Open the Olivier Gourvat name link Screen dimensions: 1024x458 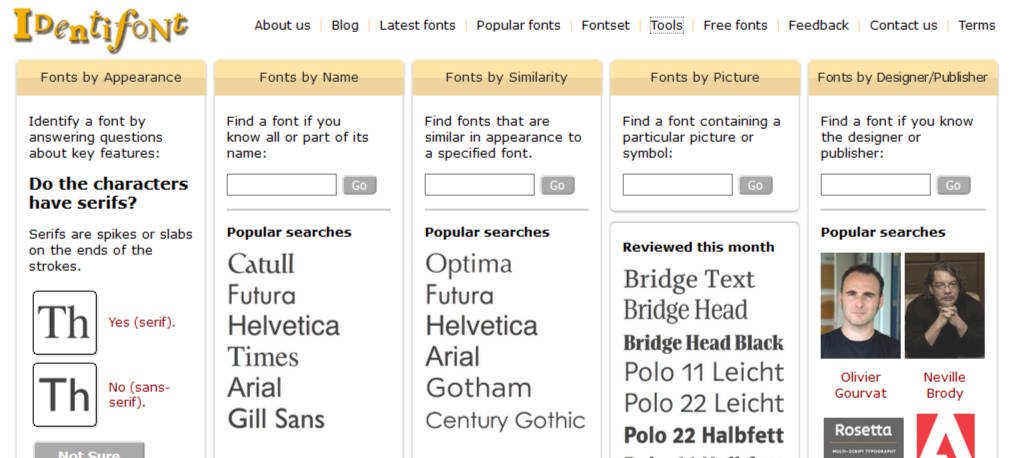click(x=860, y=385)
